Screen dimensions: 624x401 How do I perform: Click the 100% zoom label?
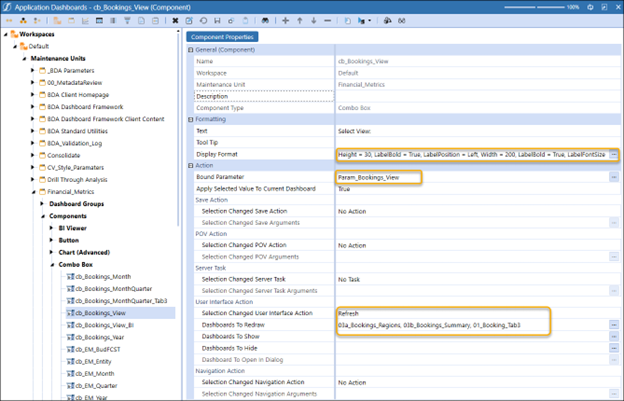[x=573, y=7]
